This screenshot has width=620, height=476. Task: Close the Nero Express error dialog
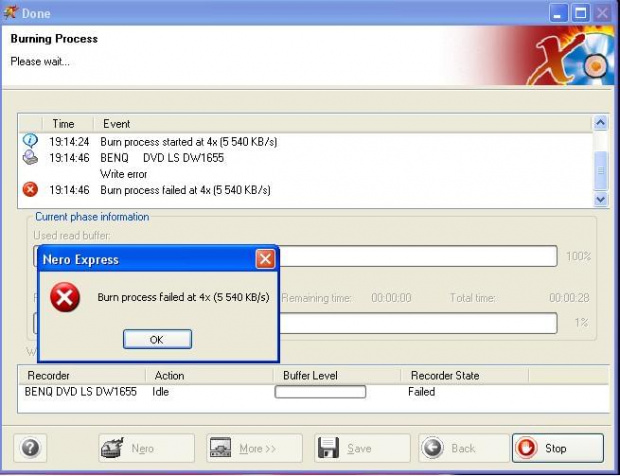click(x=265, y=259)
